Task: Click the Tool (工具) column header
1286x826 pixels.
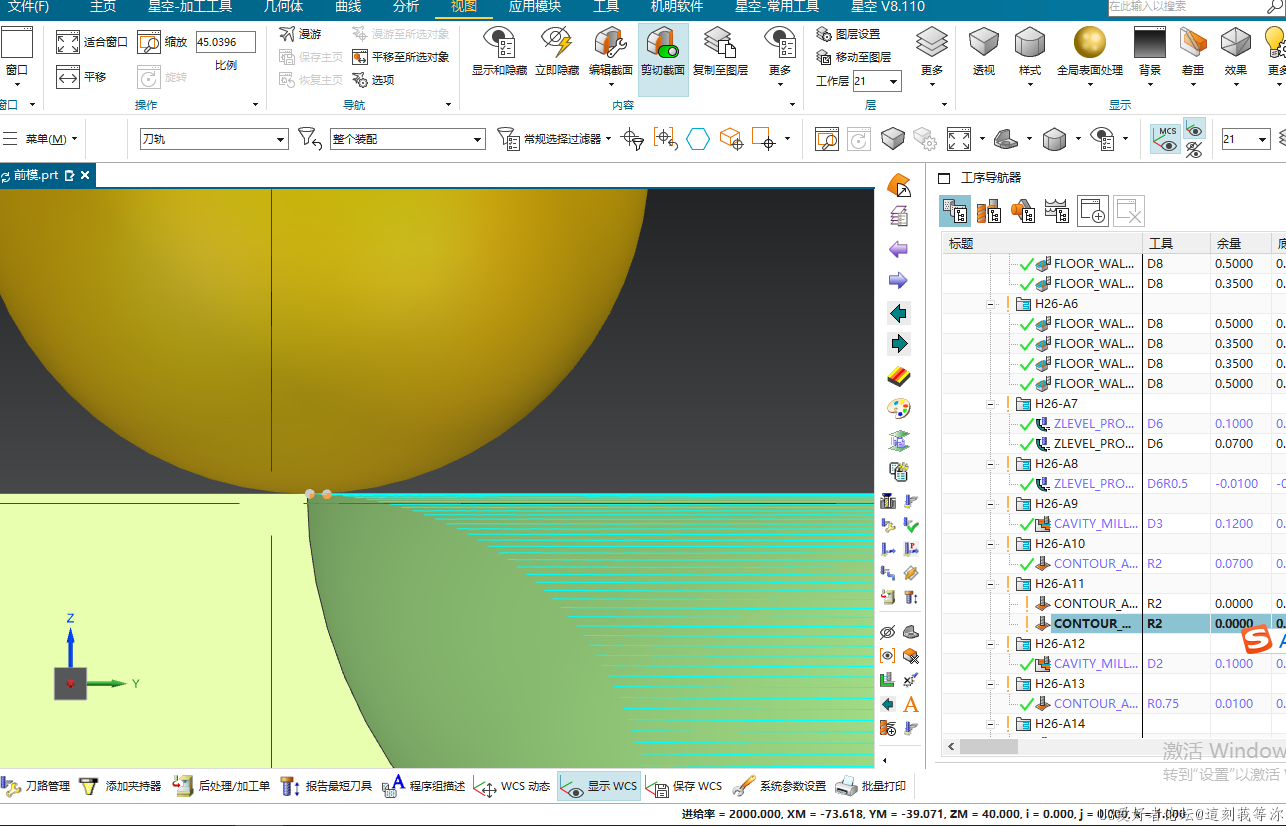Action: [1177, 243]
